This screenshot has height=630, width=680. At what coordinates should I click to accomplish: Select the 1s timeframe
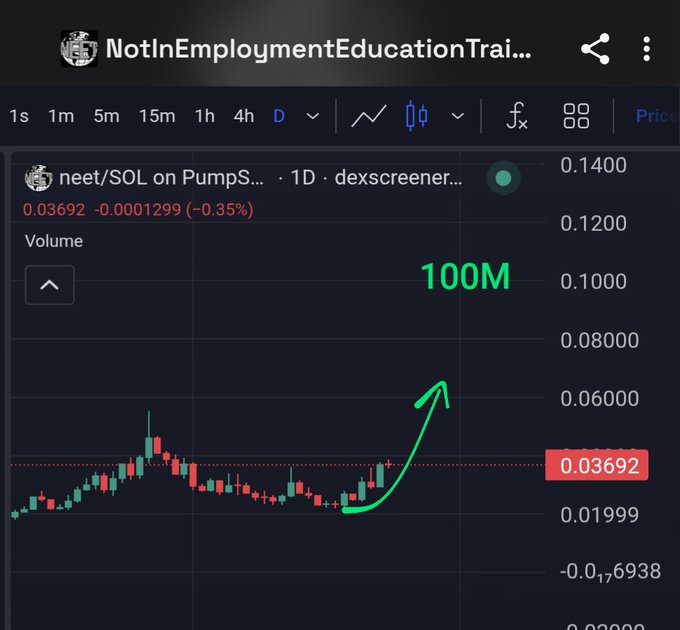[x=19, y=116]
